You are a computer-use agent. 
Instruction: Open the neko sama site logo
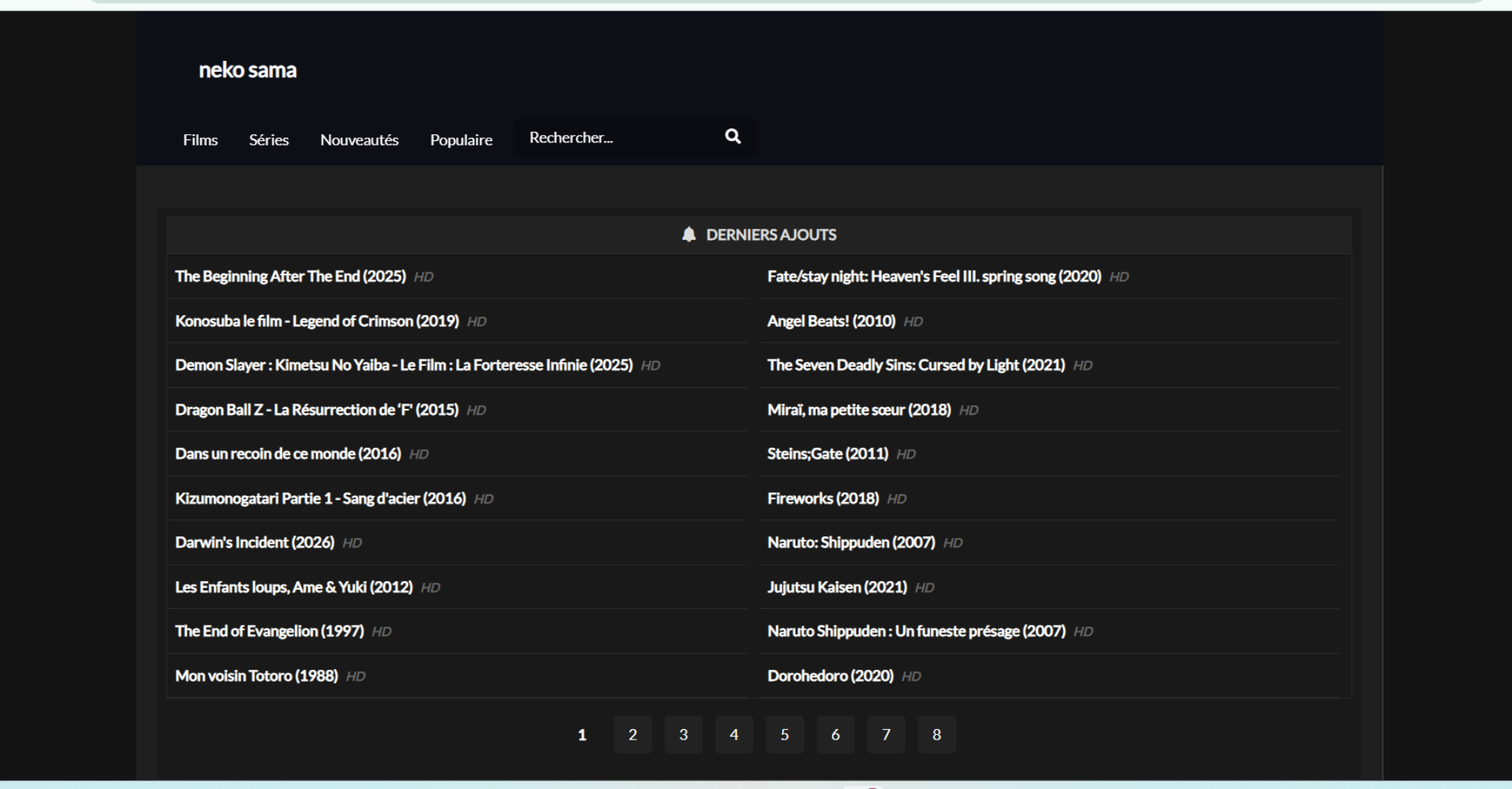(x=247, y=70)
